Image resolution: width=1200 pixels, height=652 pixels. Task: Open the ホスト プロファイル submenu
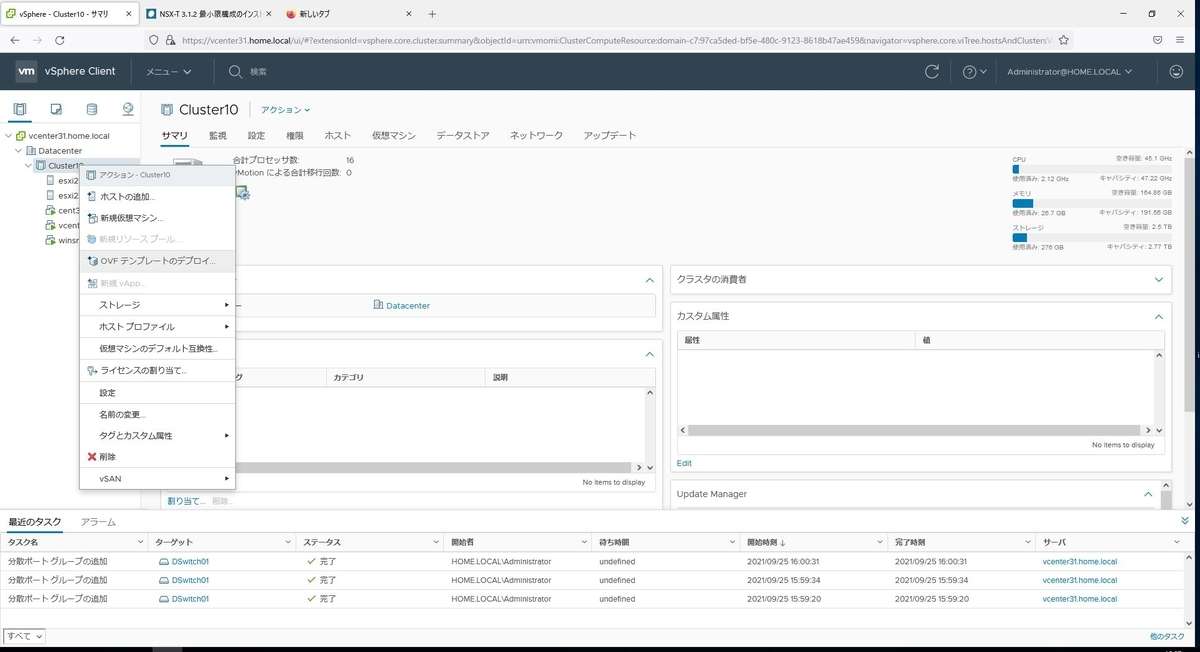(157, 327)
